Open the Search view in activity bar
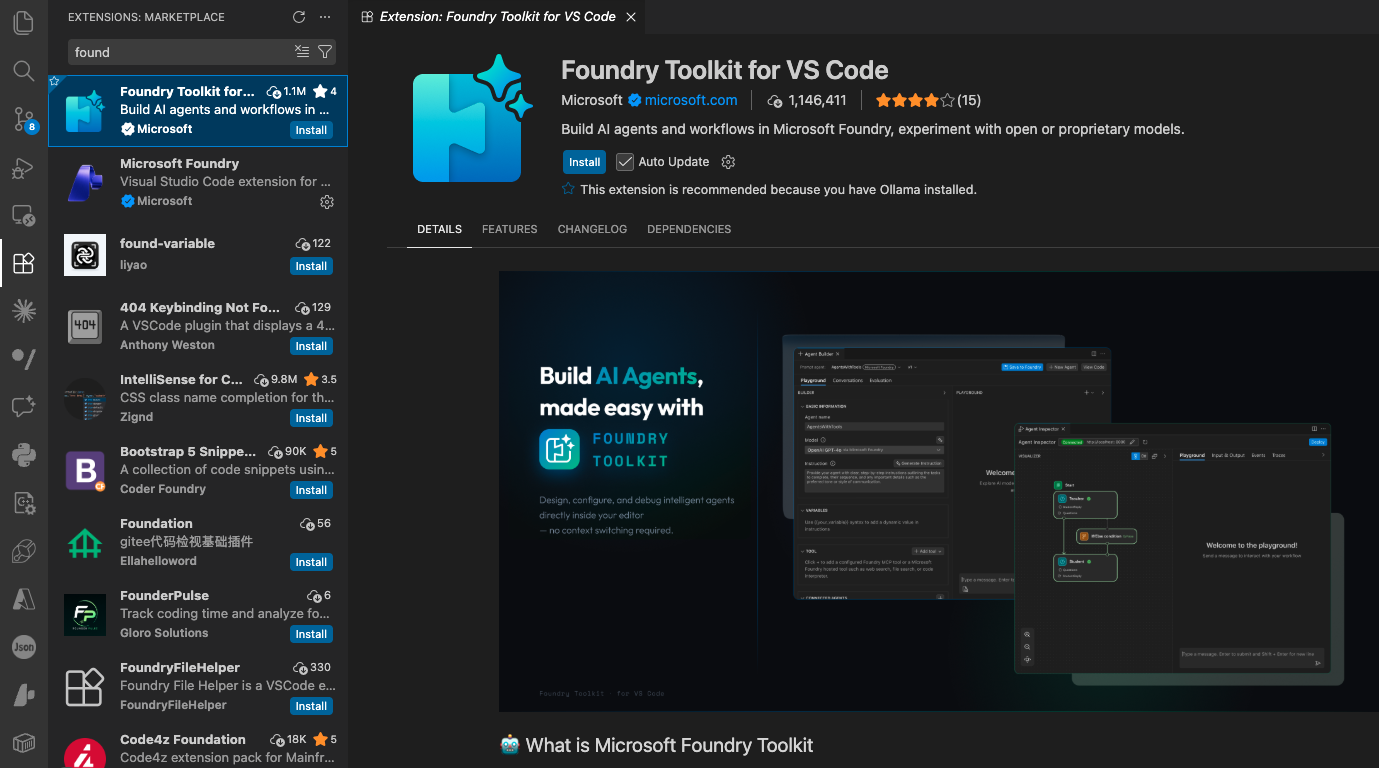Viewport: 1379px width, 768px height. click(23, 70)
